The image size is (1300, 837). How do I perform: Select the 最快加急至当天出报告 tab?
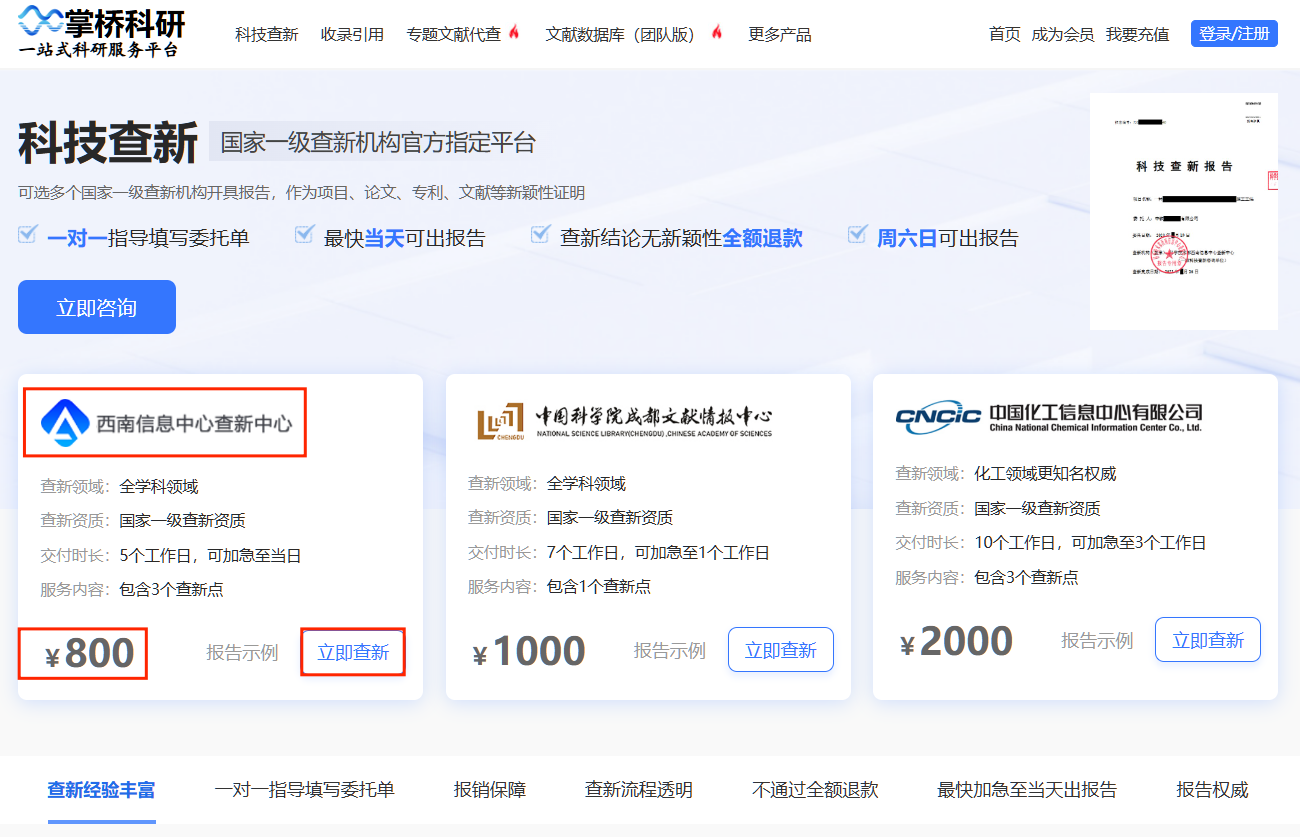1027,790
